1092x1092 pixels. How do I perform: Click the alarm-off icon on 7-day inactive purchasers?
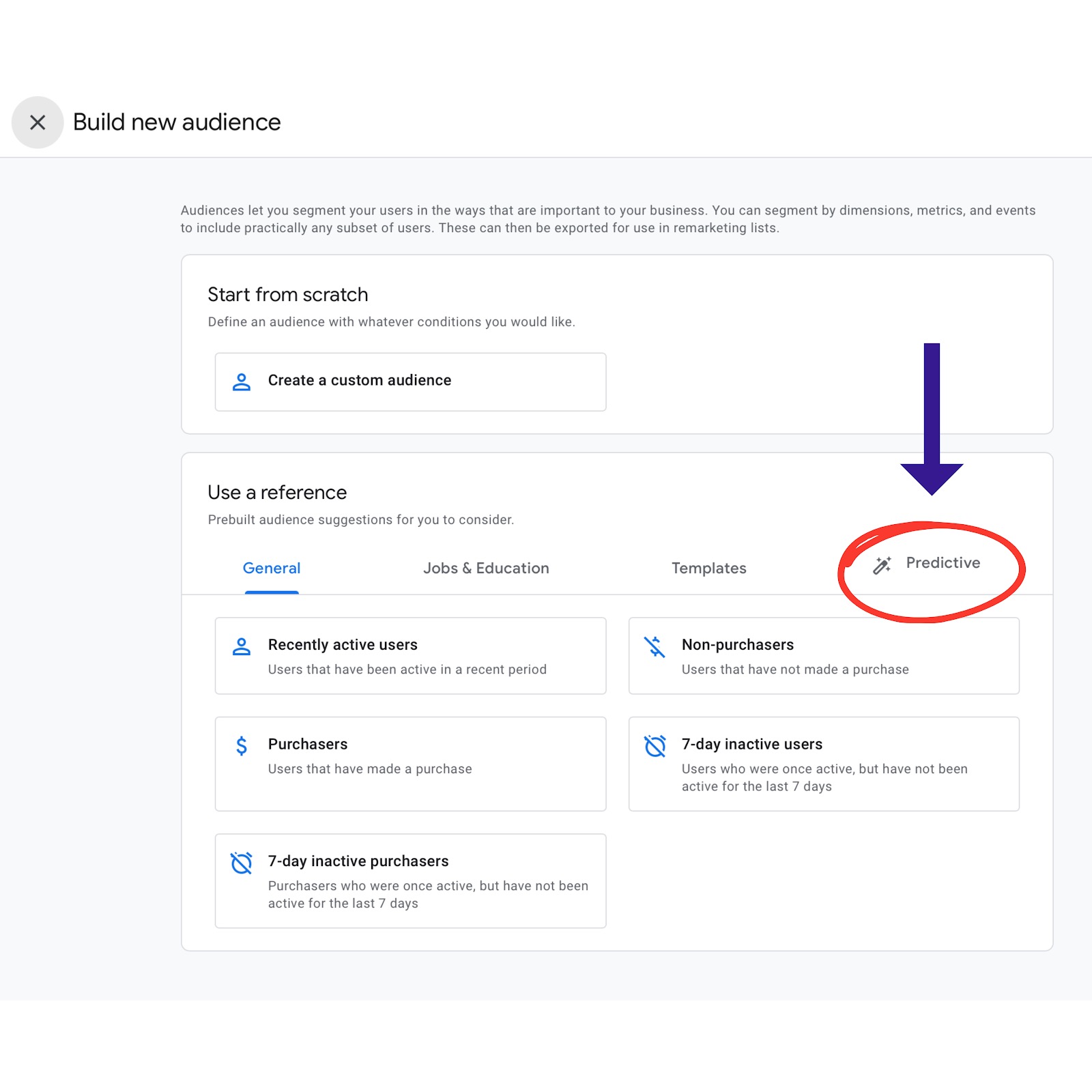point(242,863)
